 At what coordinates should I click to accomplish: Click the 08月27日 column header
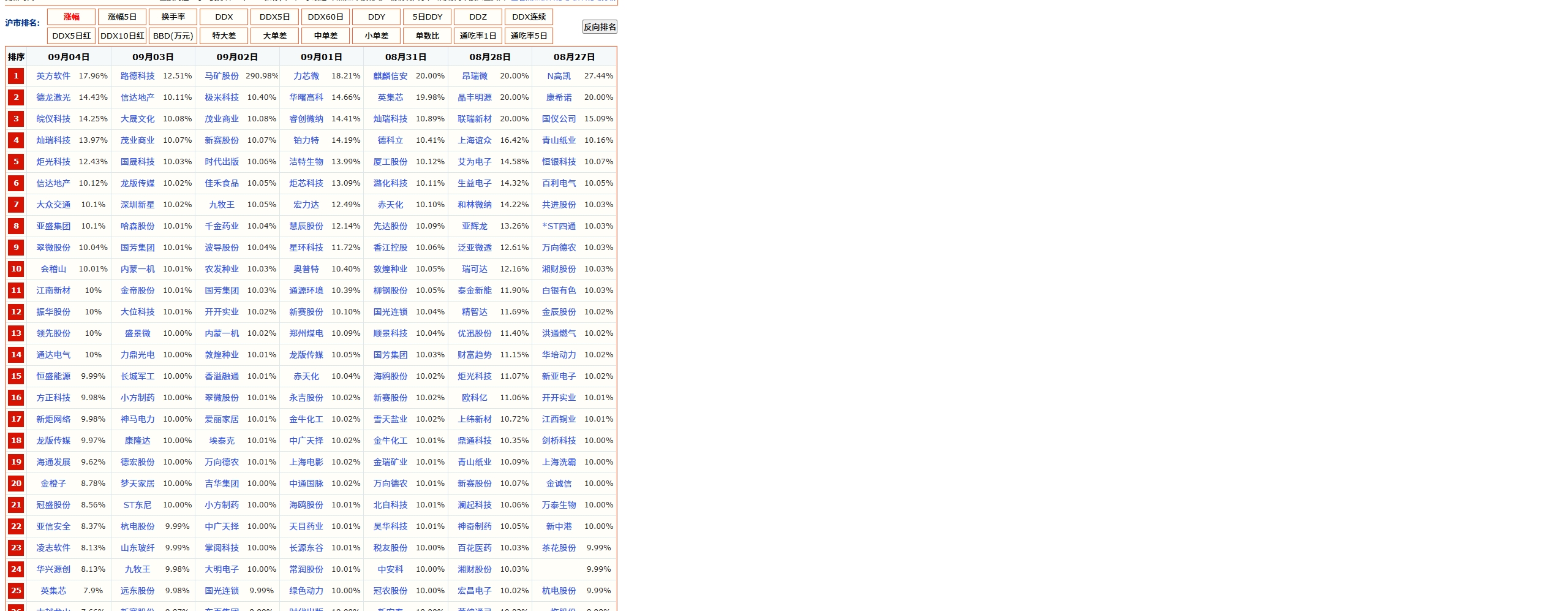coord(575,57)
